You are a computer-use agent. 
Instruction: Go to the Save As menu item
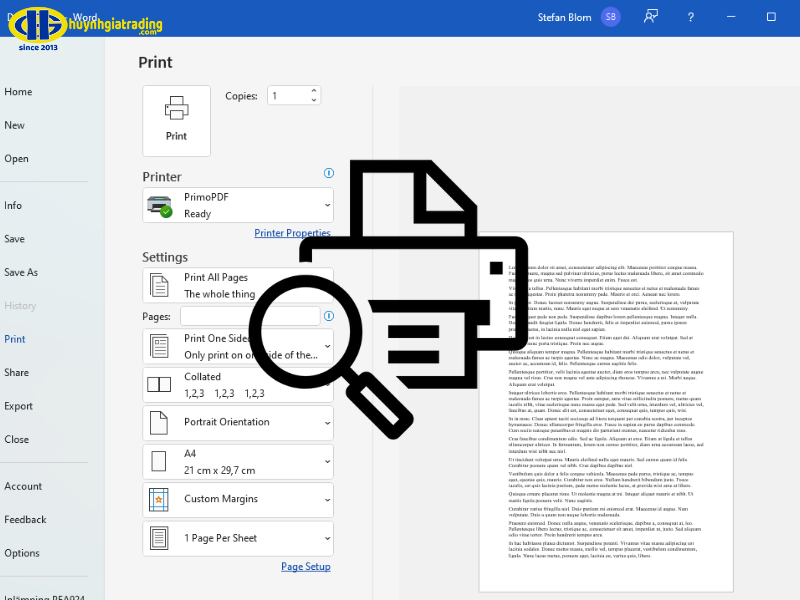[x=21, y=272]
